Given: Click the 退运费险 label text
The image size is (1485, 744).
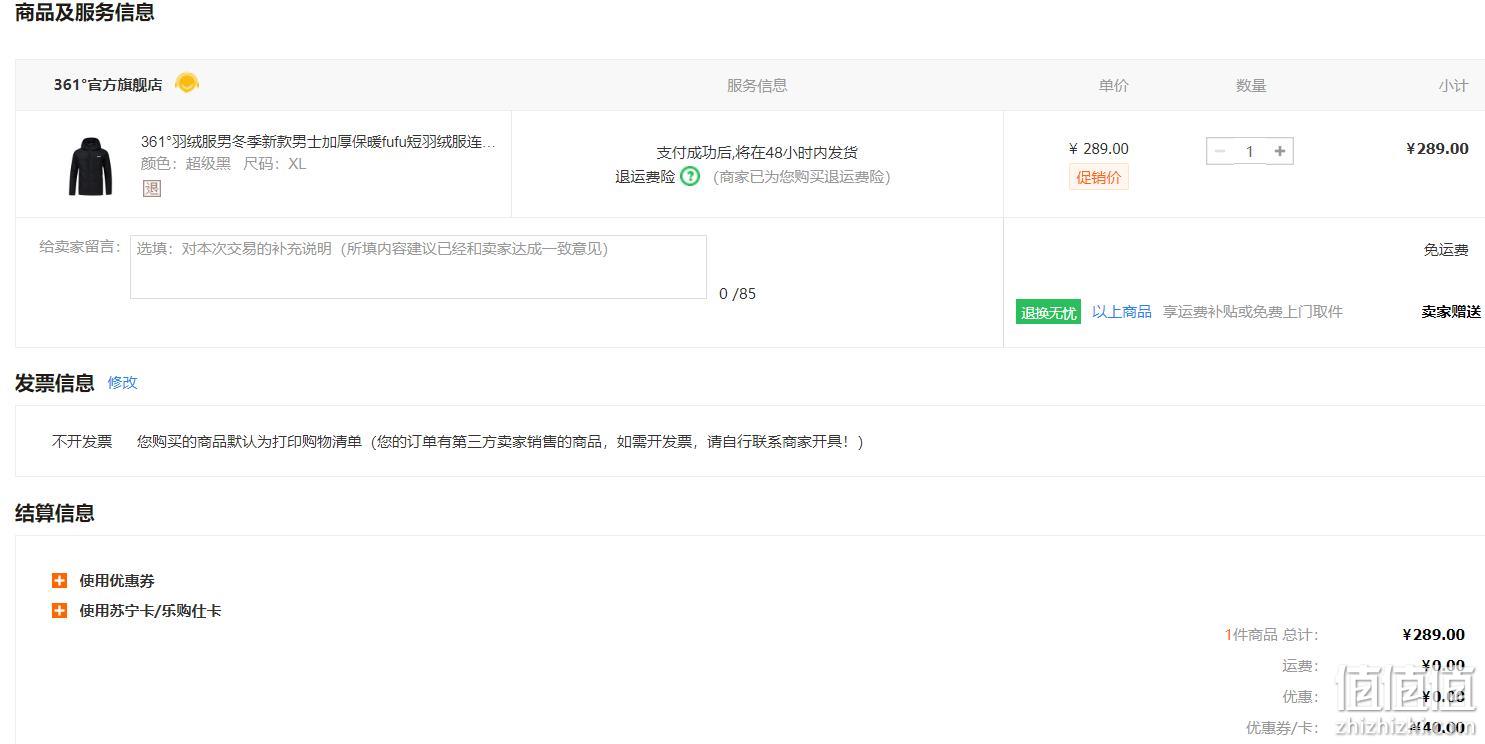Looking at the screenshot, I should tap(645, 177).
